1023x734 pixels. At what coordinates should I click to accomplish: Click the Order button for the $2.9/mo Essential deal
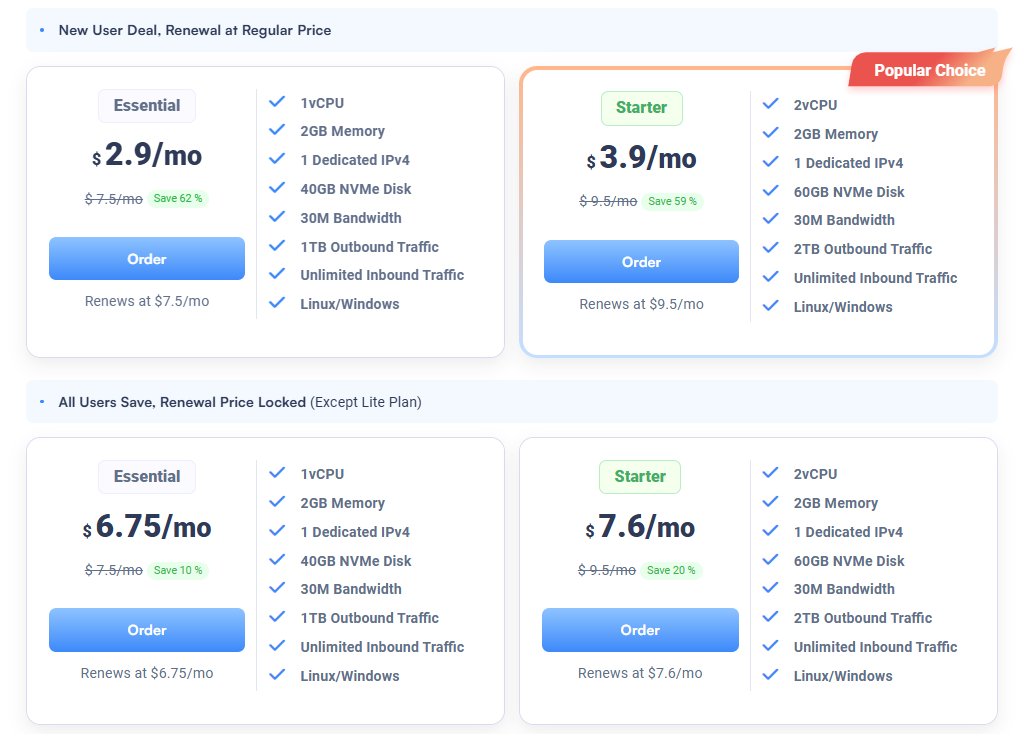point(146,258)
